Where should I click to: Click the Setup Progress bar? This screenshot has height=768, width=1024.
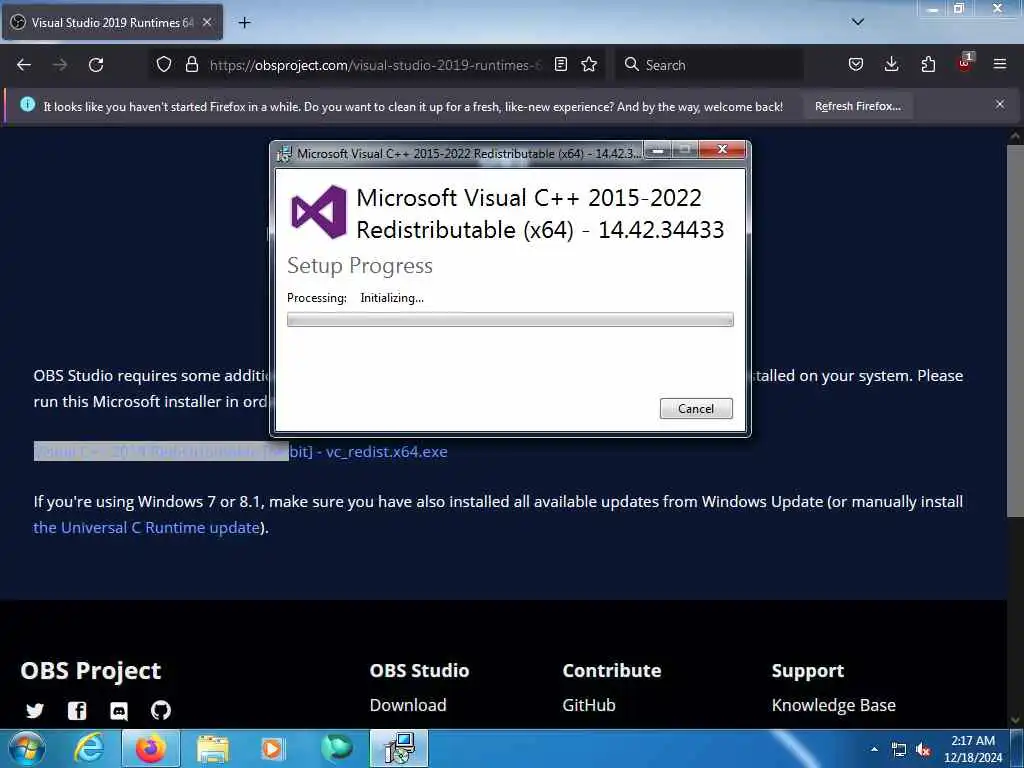(x=510, y=319)
